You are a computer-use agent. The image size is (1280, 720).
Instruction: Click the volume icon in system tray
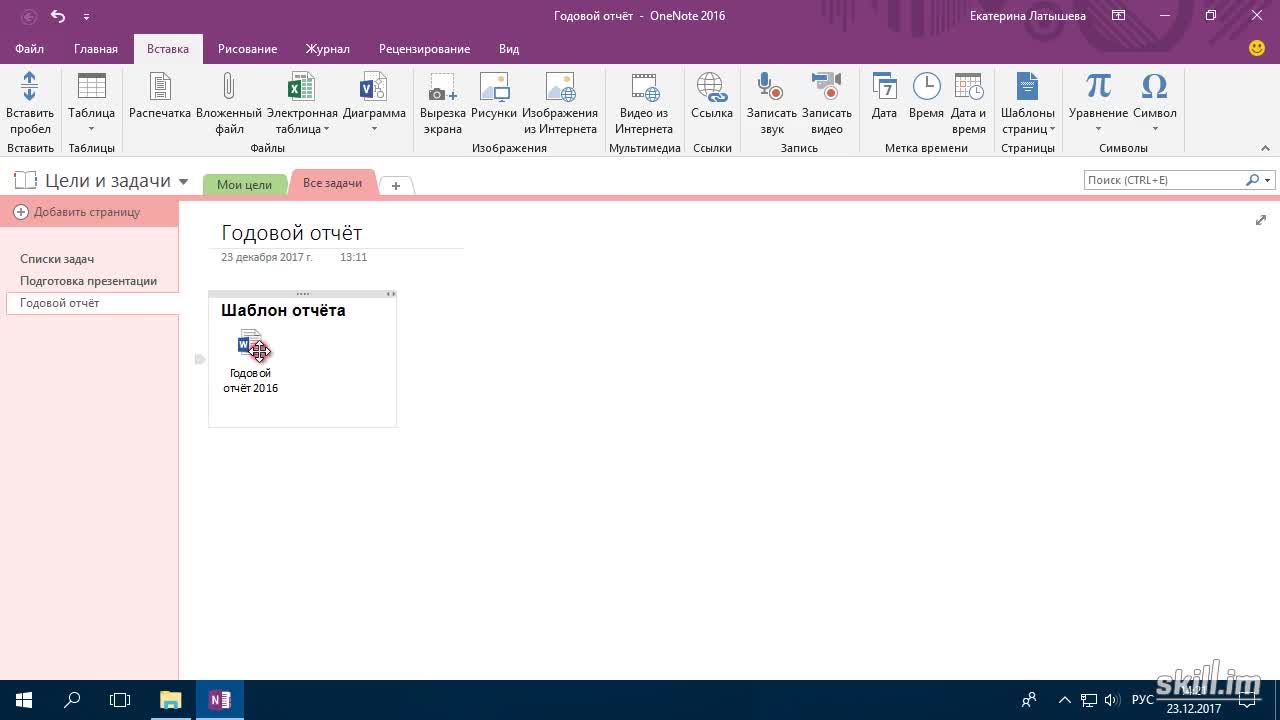tap(1111, 700)
